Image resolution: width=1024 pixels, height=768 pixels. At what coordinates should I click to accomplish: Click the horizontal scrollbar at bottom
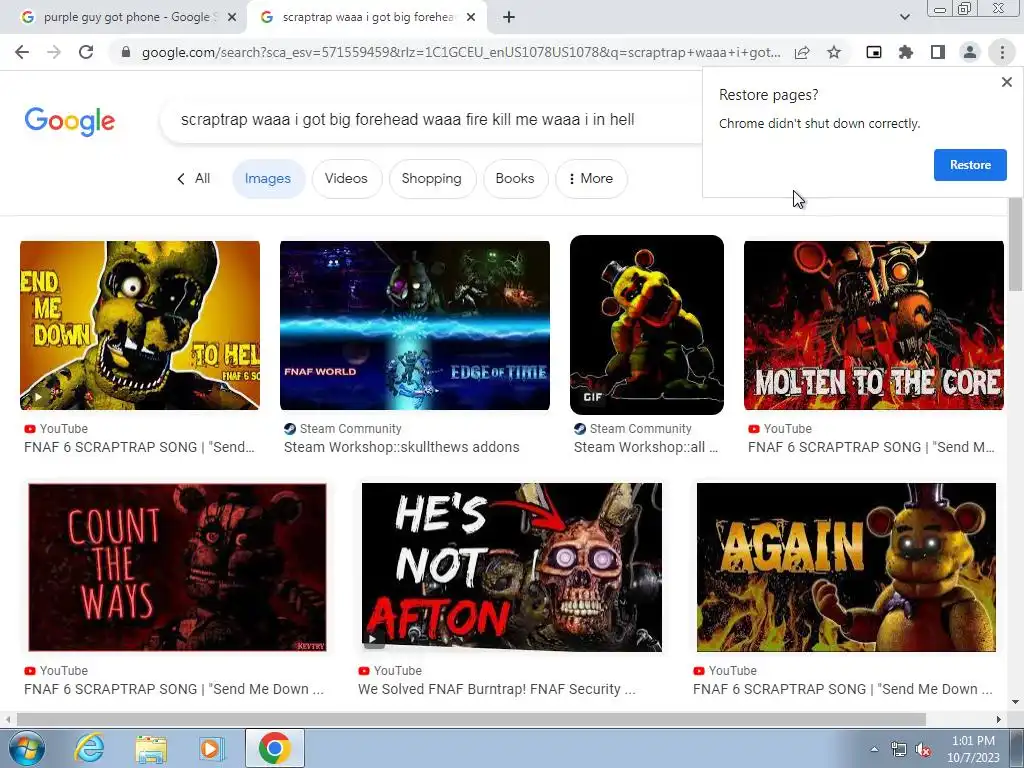coord(471,719)
